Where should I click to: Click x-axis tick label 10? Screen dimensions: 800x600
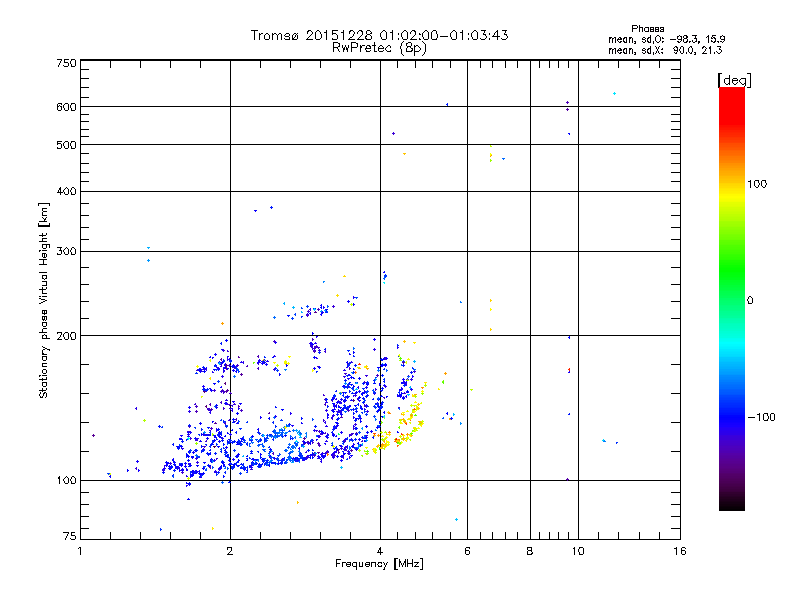coord(578,551)
